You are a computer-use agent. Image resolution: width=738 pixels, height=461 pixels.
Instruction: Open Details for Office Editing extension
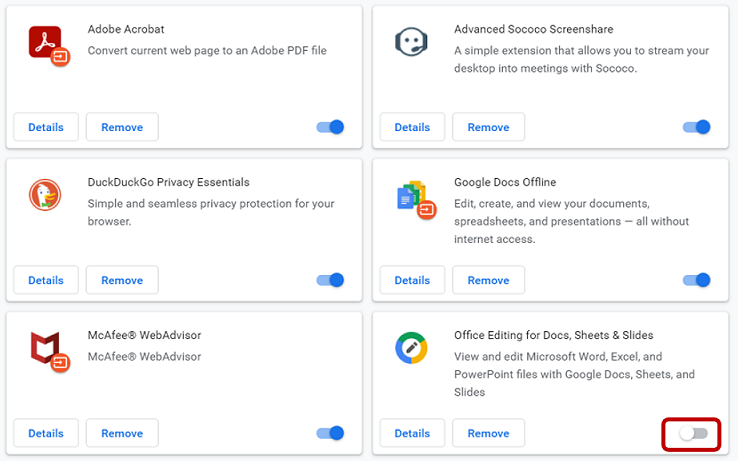[412, 433]
